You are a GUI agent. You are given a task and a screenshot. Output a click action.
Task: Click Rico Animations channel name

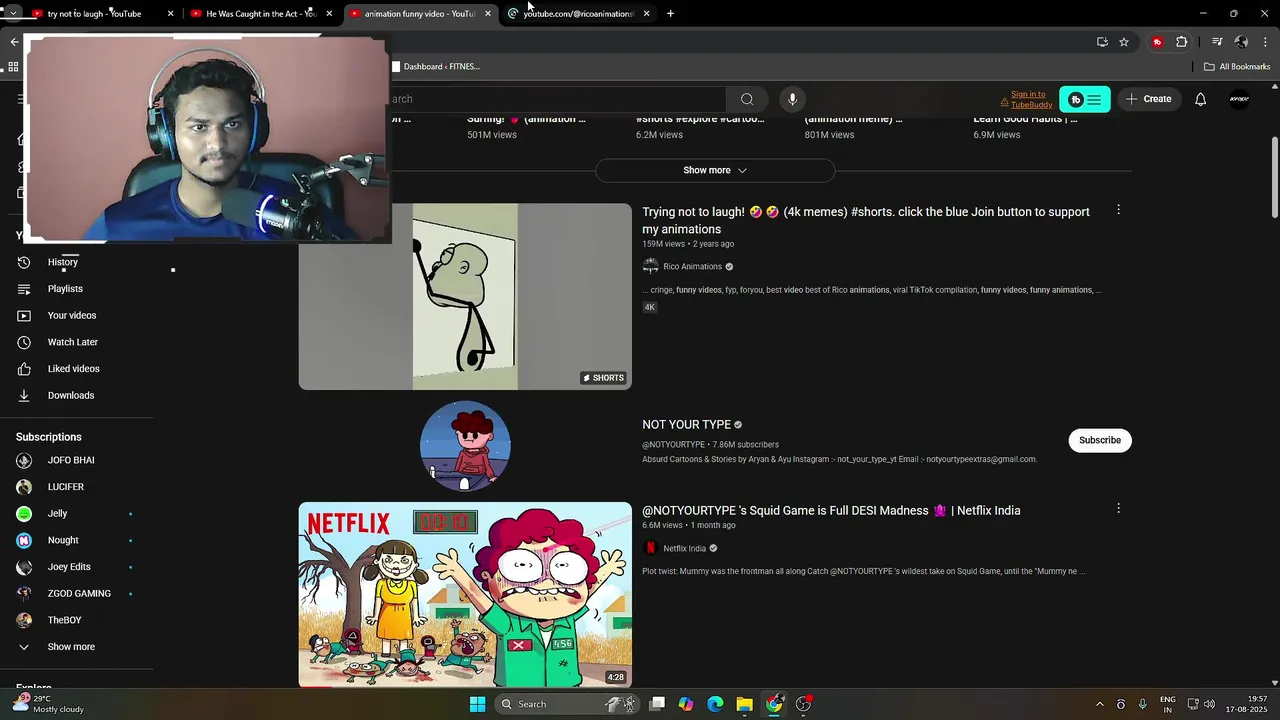[692, 266]
